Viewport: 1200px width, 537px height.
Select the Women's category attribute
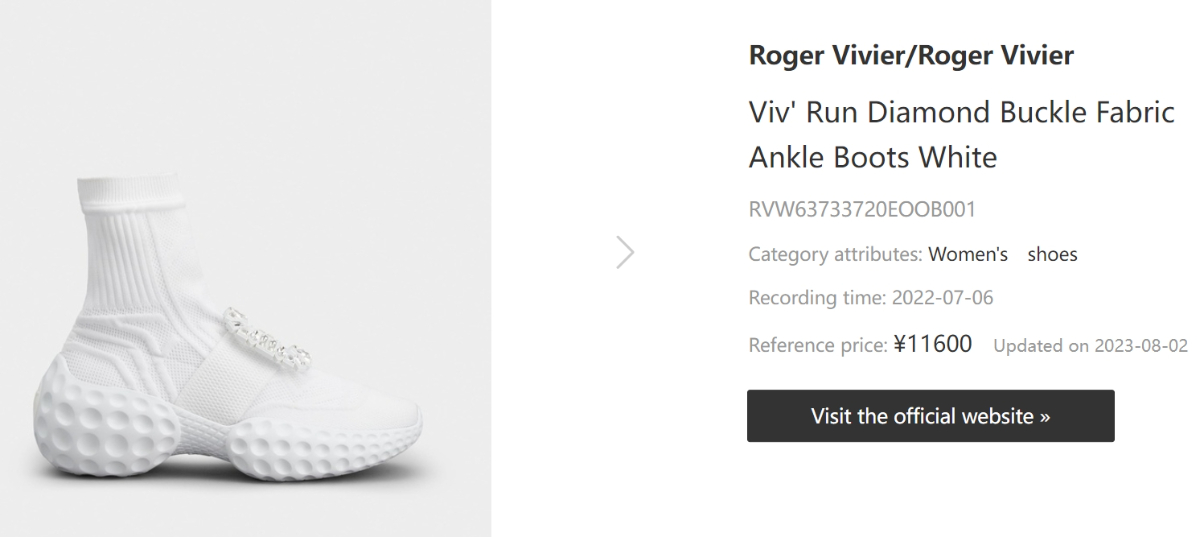point(968,254)
